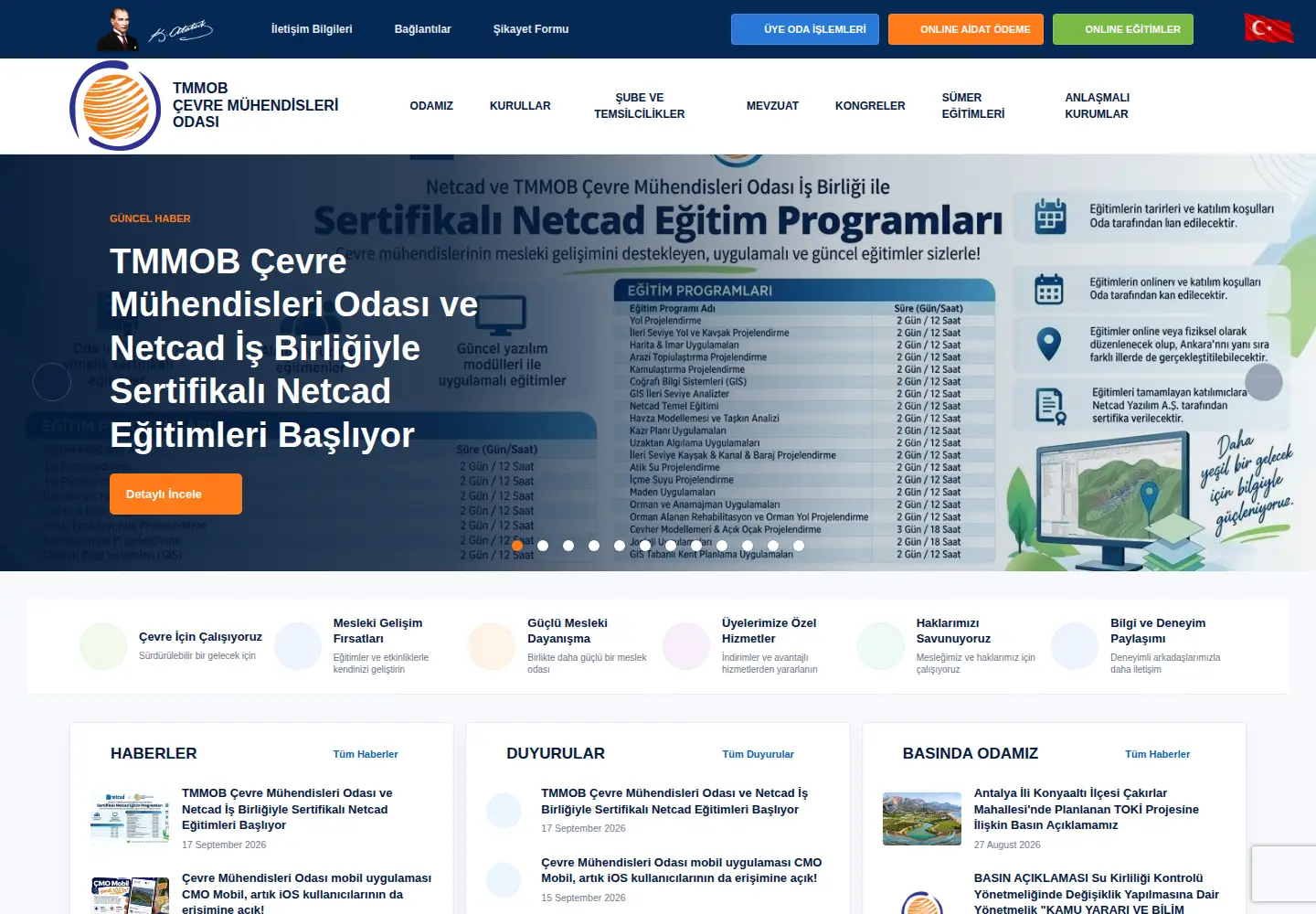Select the orange first slide indicator dot
This screenshot has width=1316, height=914.
point(517,546)
